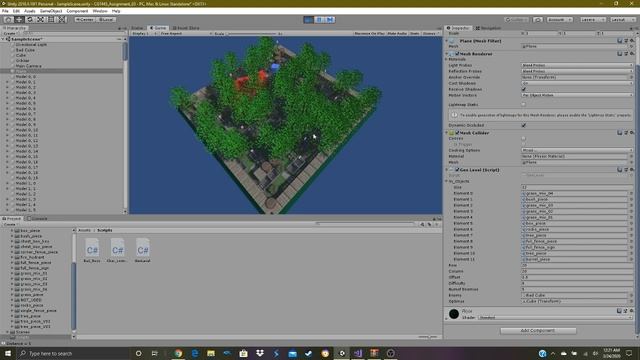Switch to the Scene tab

tap(137, 28)
